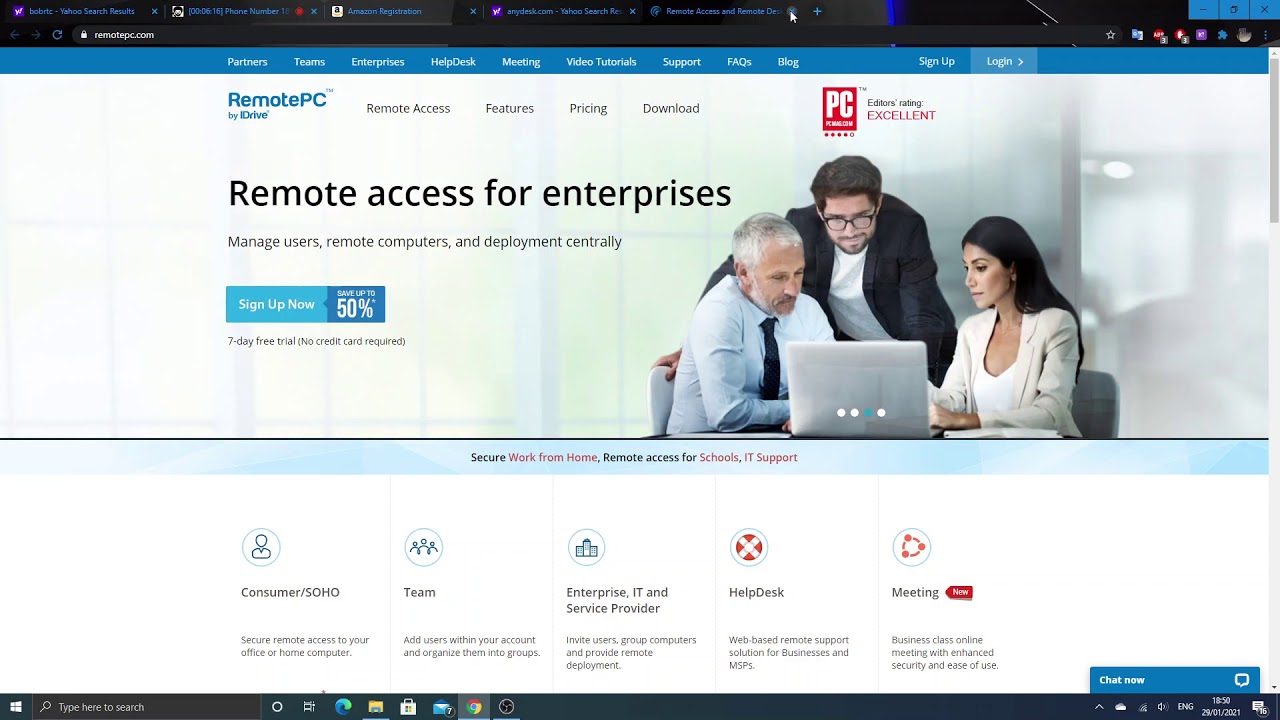Open the Blog link
This screenshot has height=720, width=1280.
tap(788, 62)
